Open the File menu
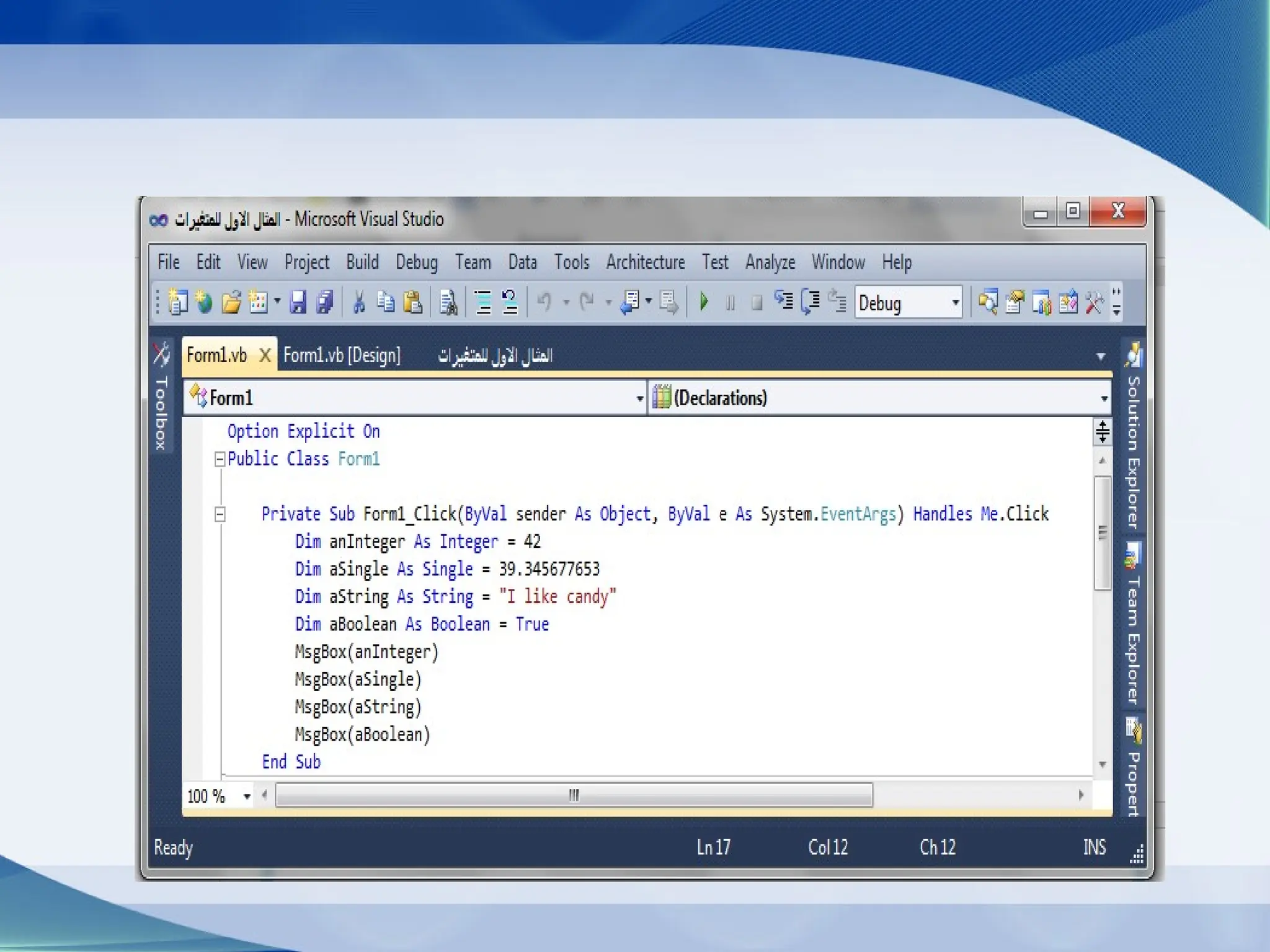This screenshot has width=1270, height=952. (169, 262)
